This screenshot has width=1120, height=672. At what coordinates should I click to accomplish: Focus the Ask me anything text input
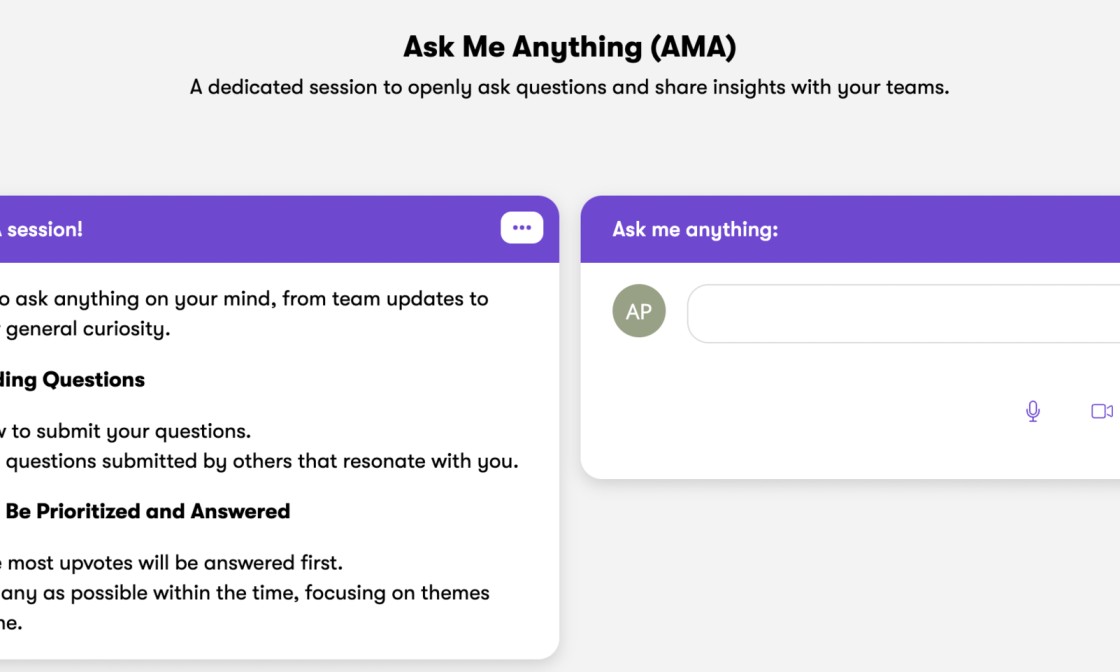coord(900,314)
